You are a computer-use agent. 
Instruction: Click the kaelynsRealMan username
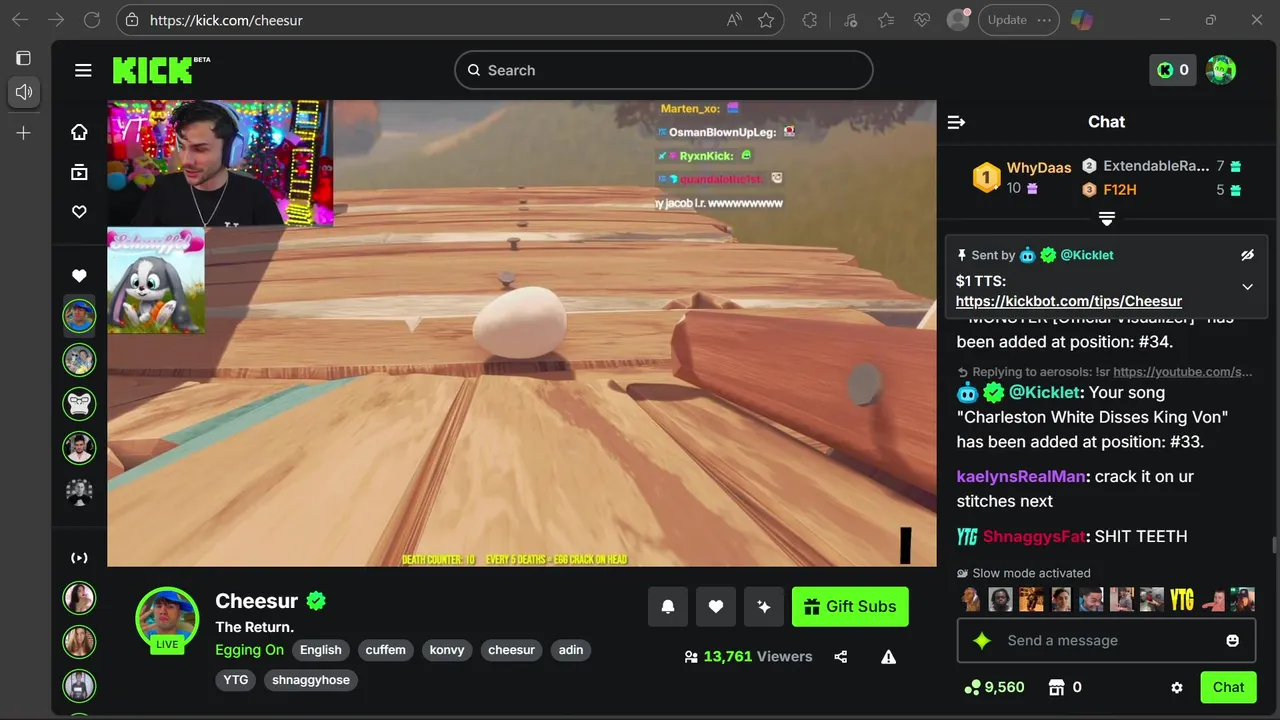tap(1020, 477)
